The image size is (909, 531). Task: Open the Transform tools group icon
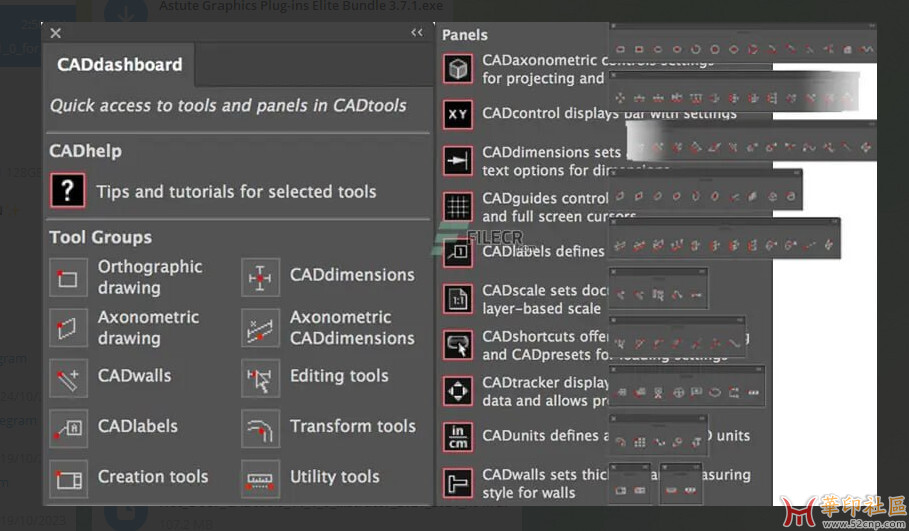pos(260,429)
